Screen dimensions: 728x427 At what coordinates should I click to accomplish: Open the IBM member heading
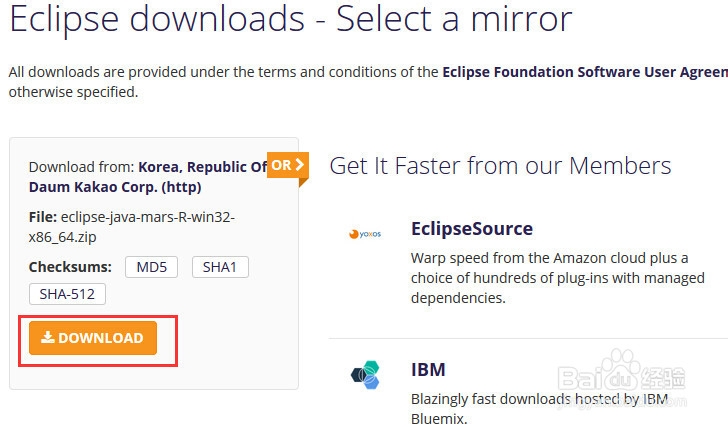coord(428,370)
